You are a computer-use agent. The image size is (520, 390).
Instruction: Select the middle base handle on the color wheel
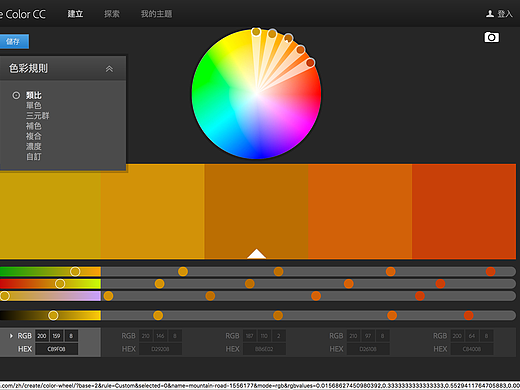tap(288, 38)
